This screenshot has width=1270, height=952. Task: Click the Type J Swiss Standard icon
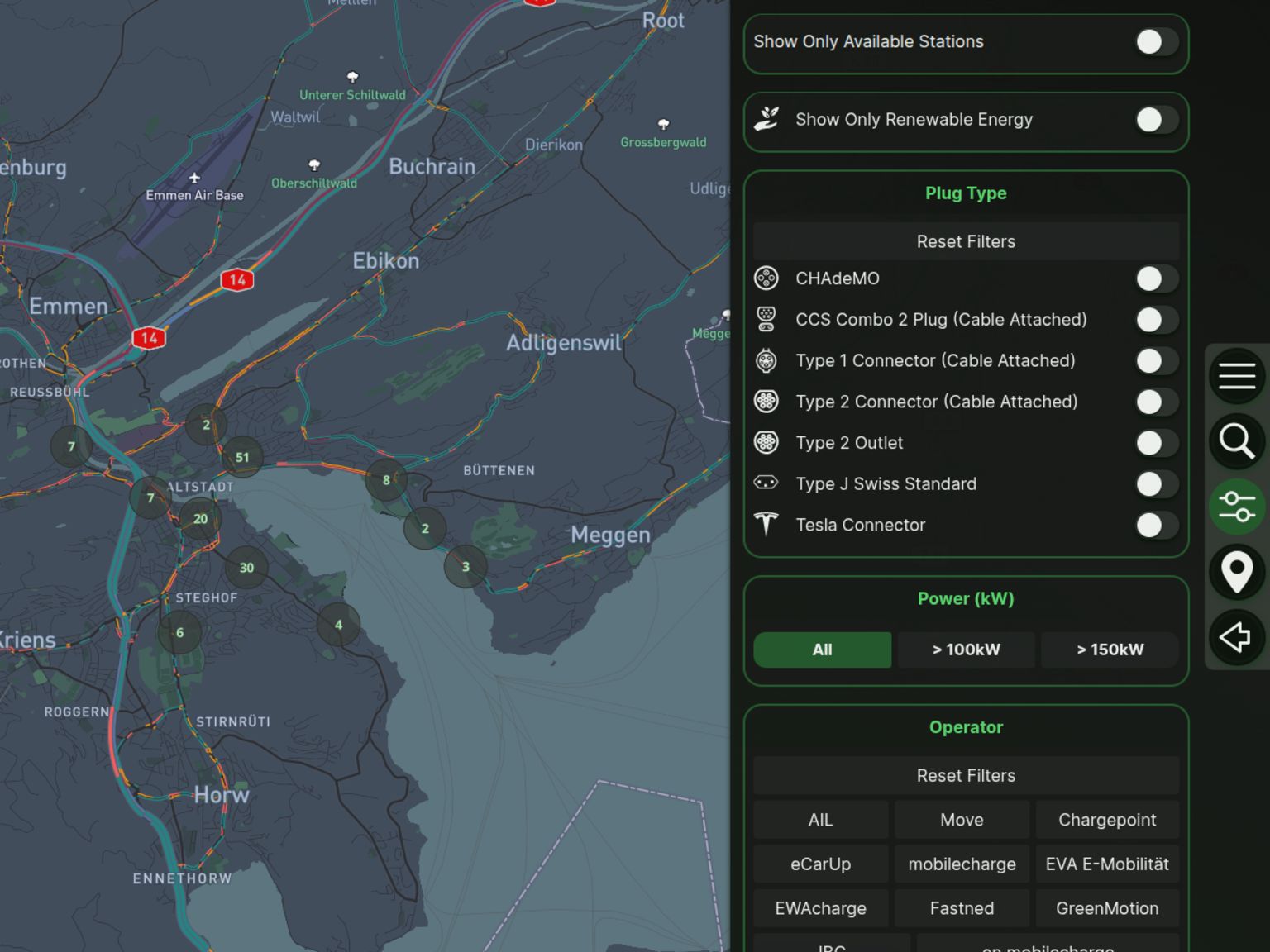(x=766, y=483)
